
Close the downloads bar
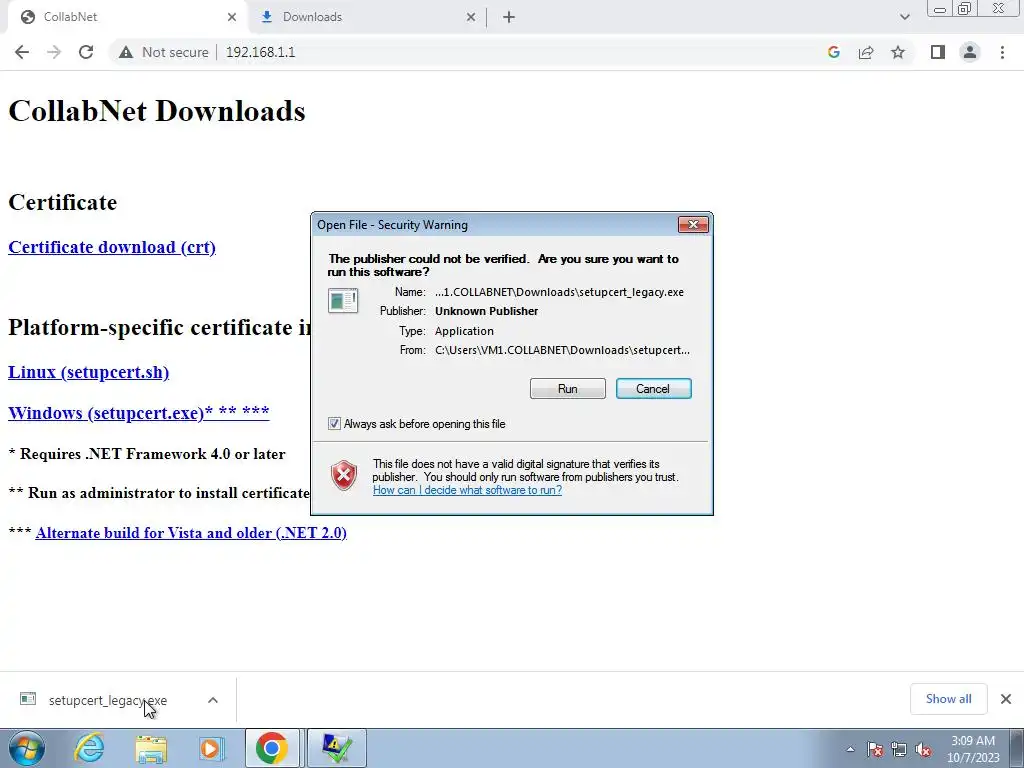pyautogui.click(x=1006, y=699)
